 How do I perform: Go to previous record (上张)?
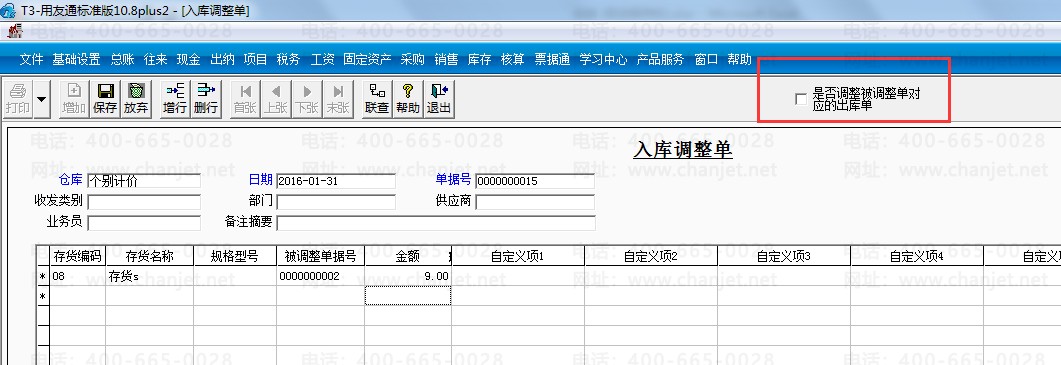point(275,99)
